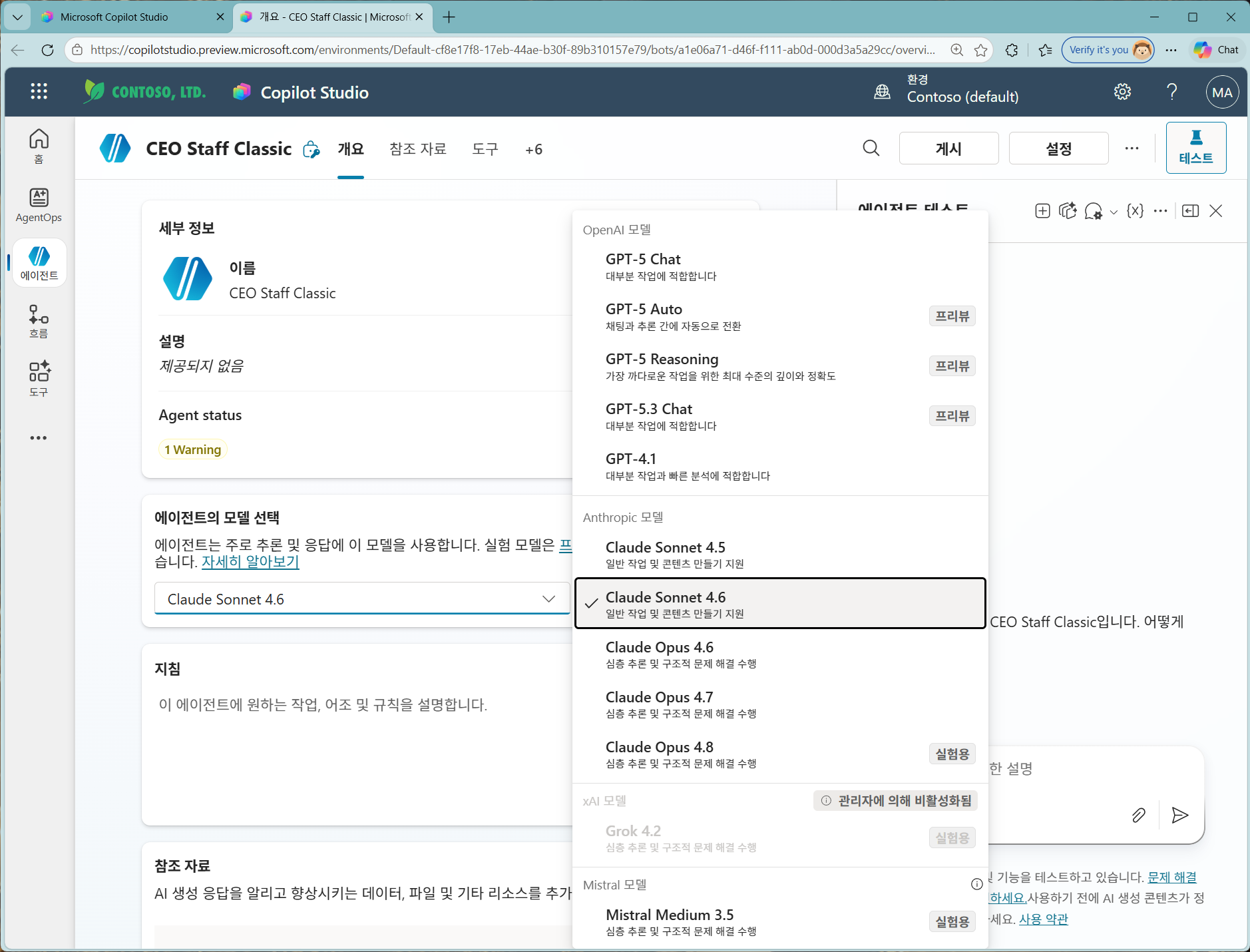Open the 사용 약관 terms link

coord(1044,919)
